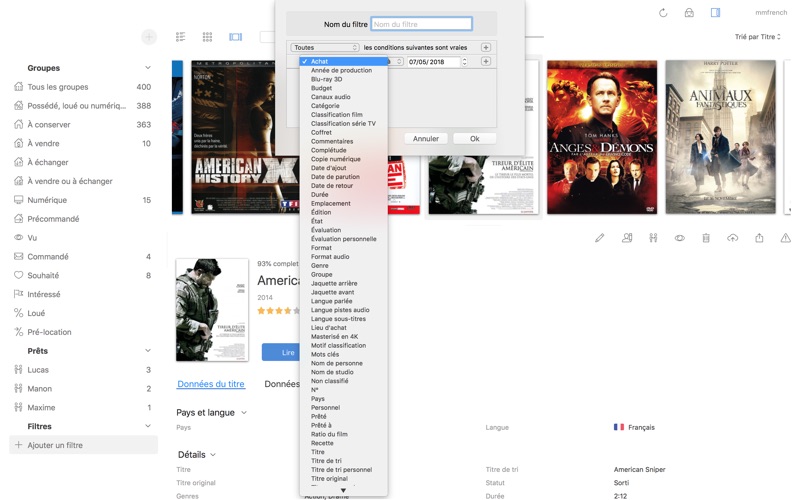Click the pencil edit icon
Viewport: 800px width, 500px height.
[599, 238]
